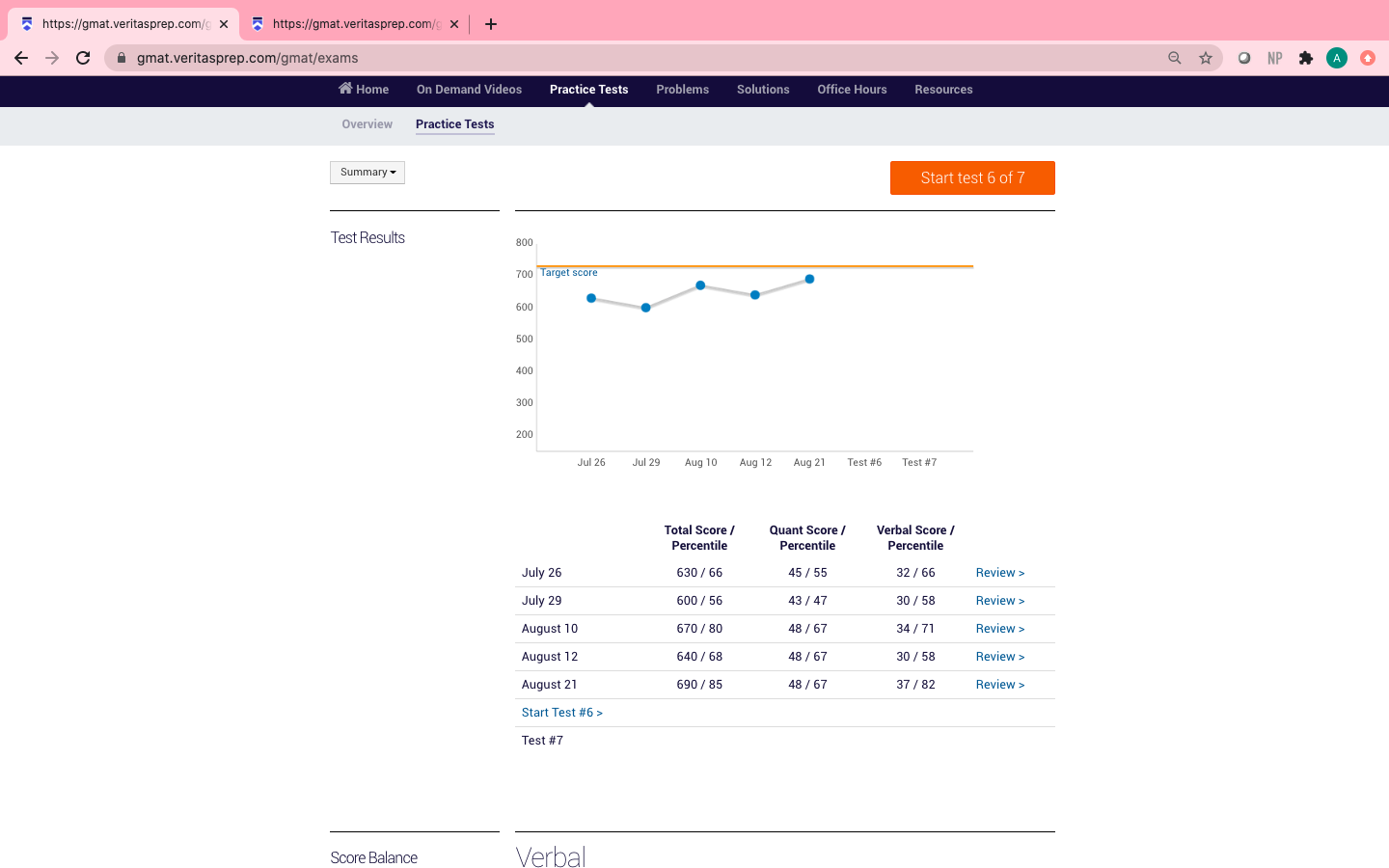Click Start Test #6 link
Viewport: 1389px width, 868px height.
pyautogui.click(x=561, y=713)
